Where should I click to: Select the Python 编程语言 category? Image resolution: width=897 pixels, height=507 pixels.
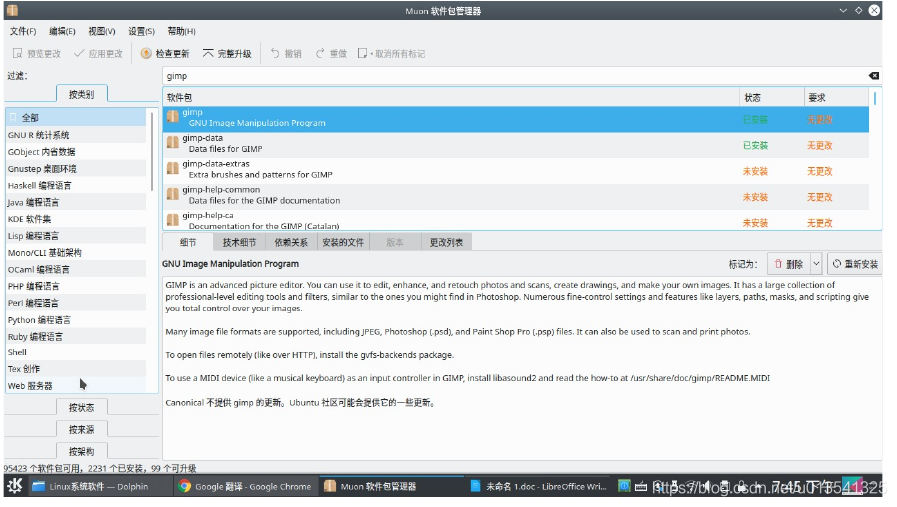[76, 320]
